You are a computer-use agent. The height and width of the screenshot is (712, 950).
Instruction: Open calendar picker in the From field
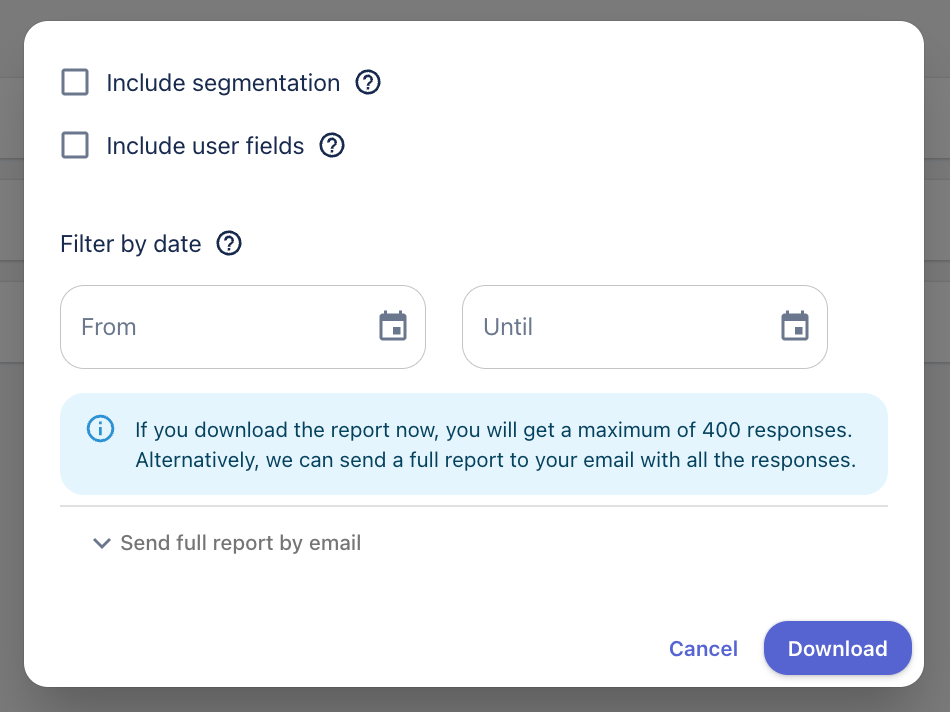393,326
